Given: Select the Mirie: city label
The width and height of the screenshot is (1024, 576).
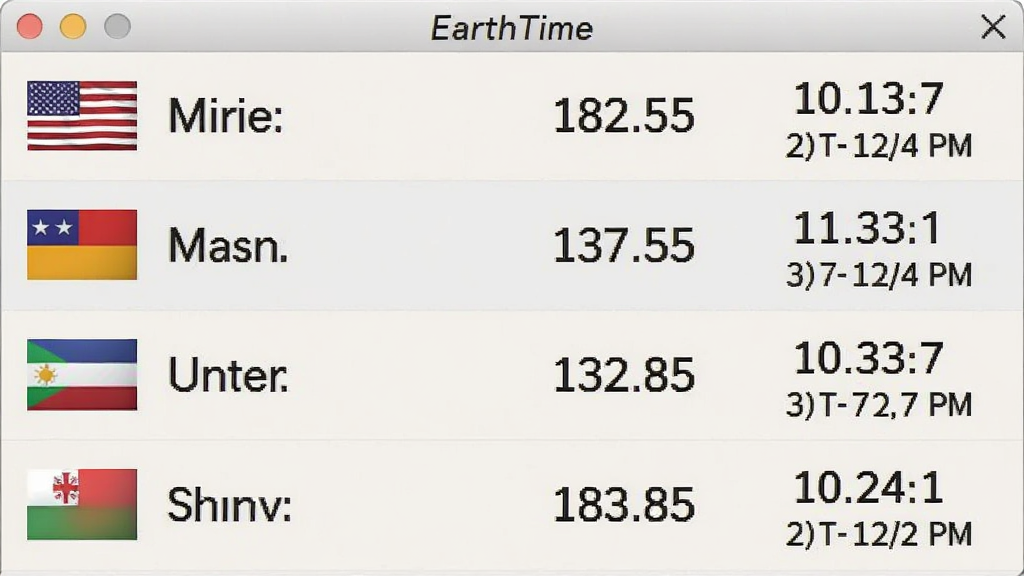Looking at the screenshot, I should point(225,116).
